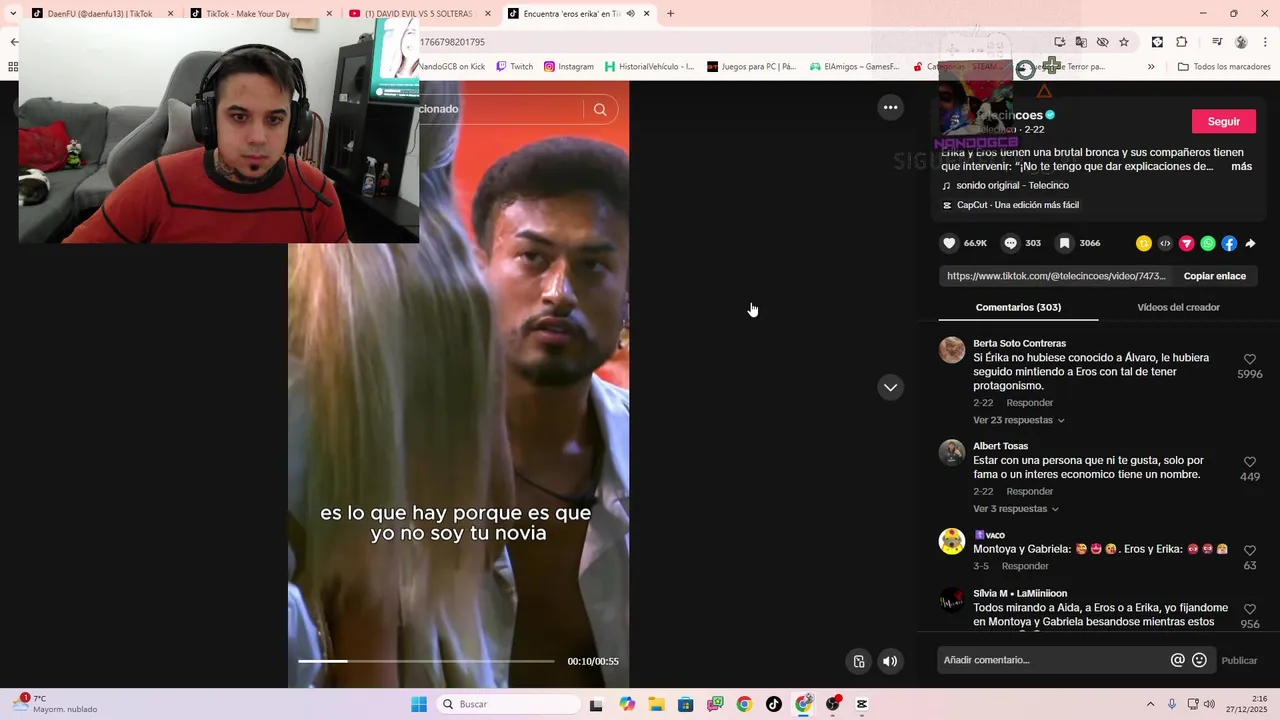Open 'sonido original - Telecinco' sound link
Image resolution: width=1280 pixels, height=720 pixels.
click(1012, 185)
